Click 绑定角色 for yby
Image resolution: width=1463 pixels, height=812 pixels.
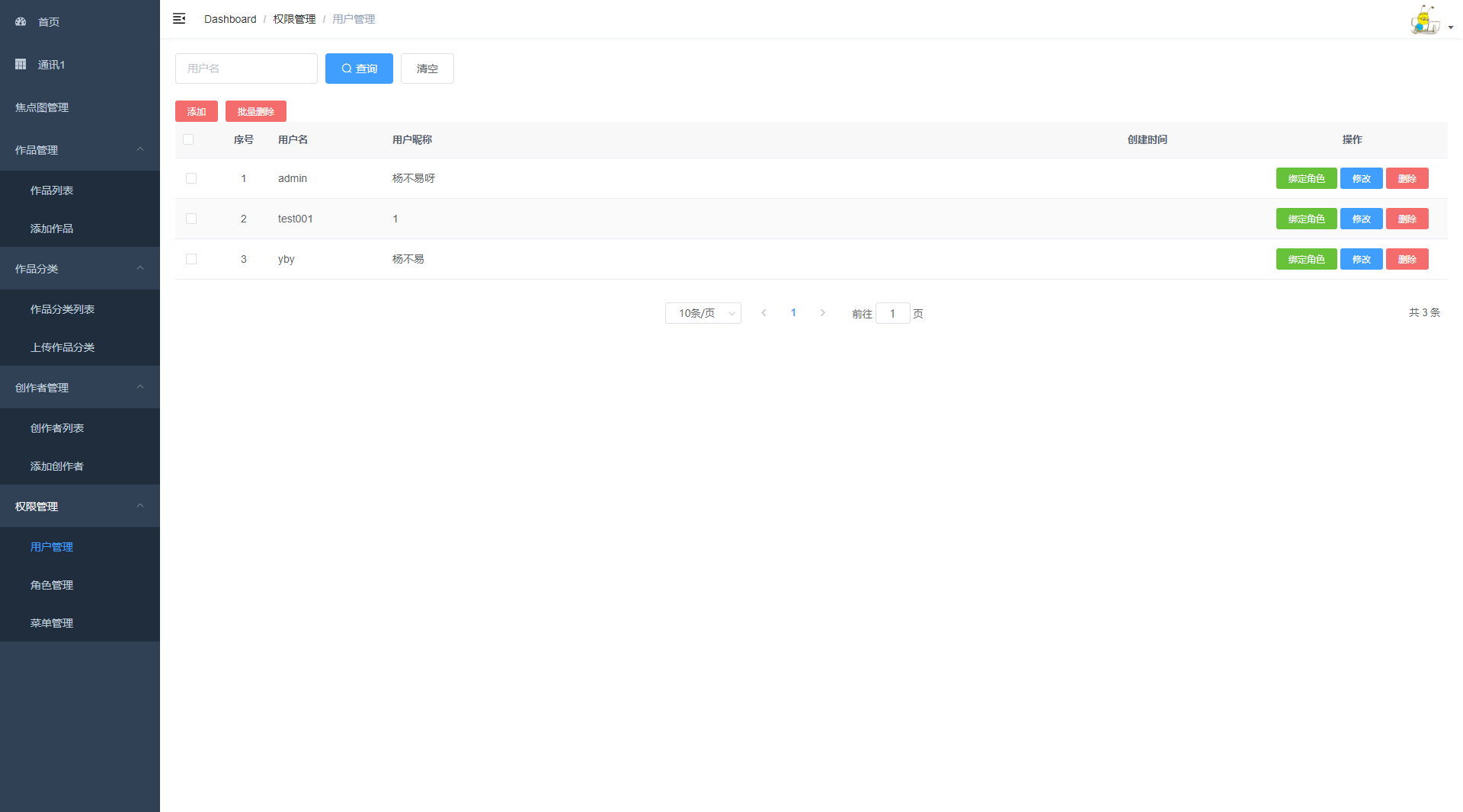tap(1307, 259)
